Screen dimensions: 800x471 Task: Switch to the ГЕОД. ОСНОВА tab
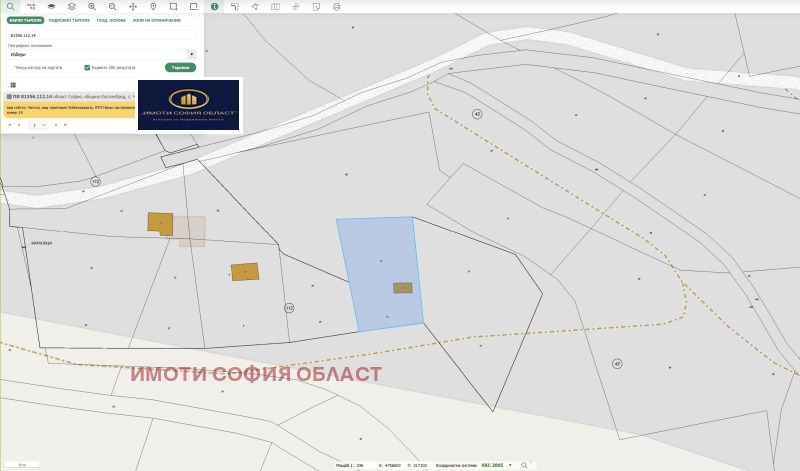tap(111, 20)
